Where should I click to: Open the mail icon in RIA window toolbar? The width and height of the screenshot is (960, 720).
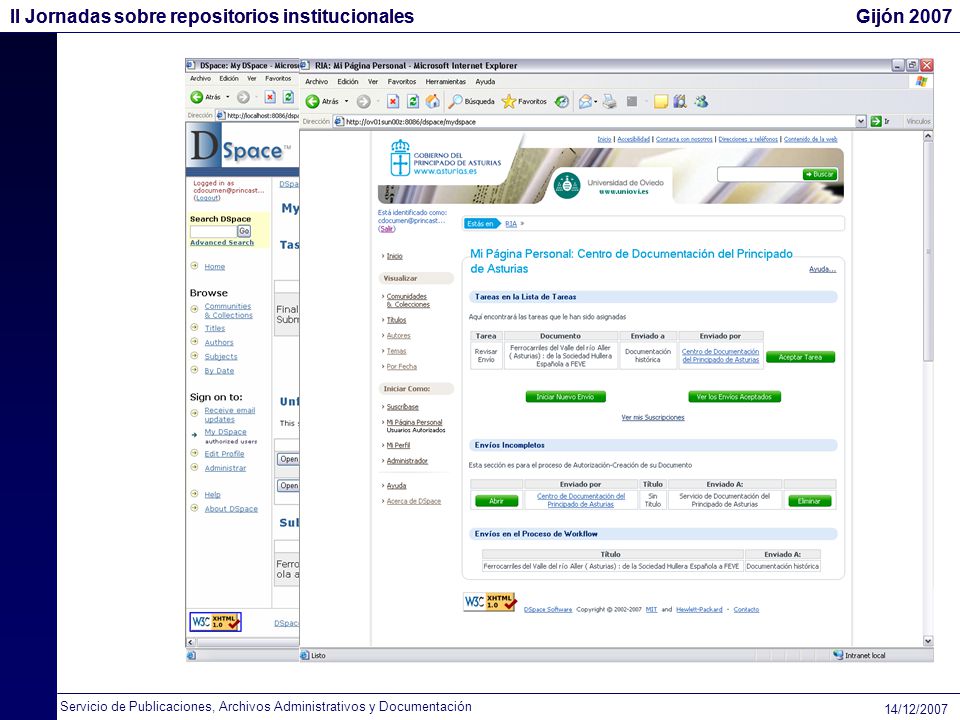click(x=585, y=102)
